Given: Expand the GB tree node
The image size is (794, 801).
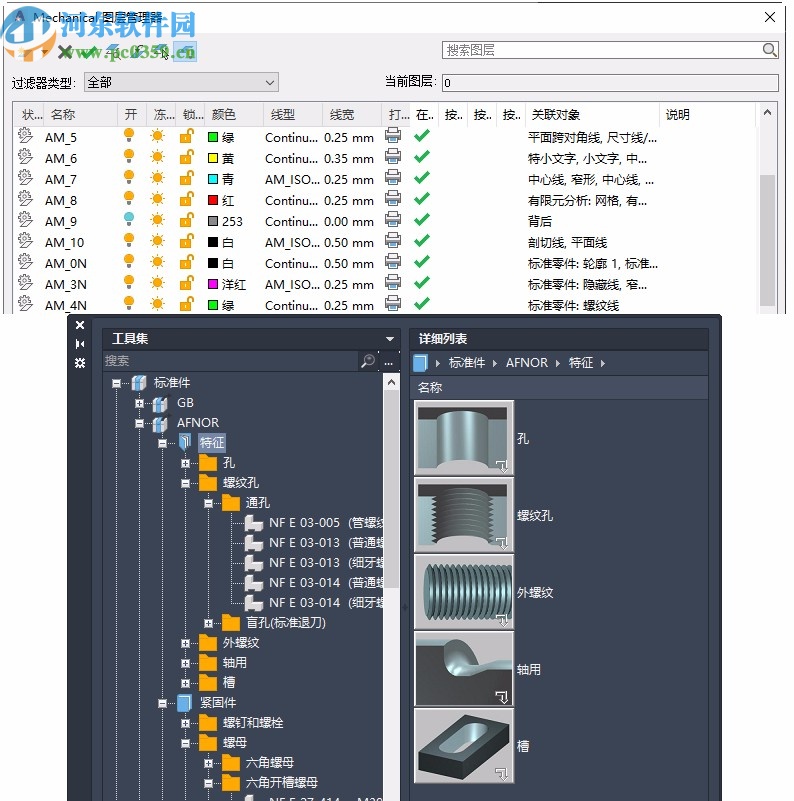Looking at the screenshot, I should [139, 404].
